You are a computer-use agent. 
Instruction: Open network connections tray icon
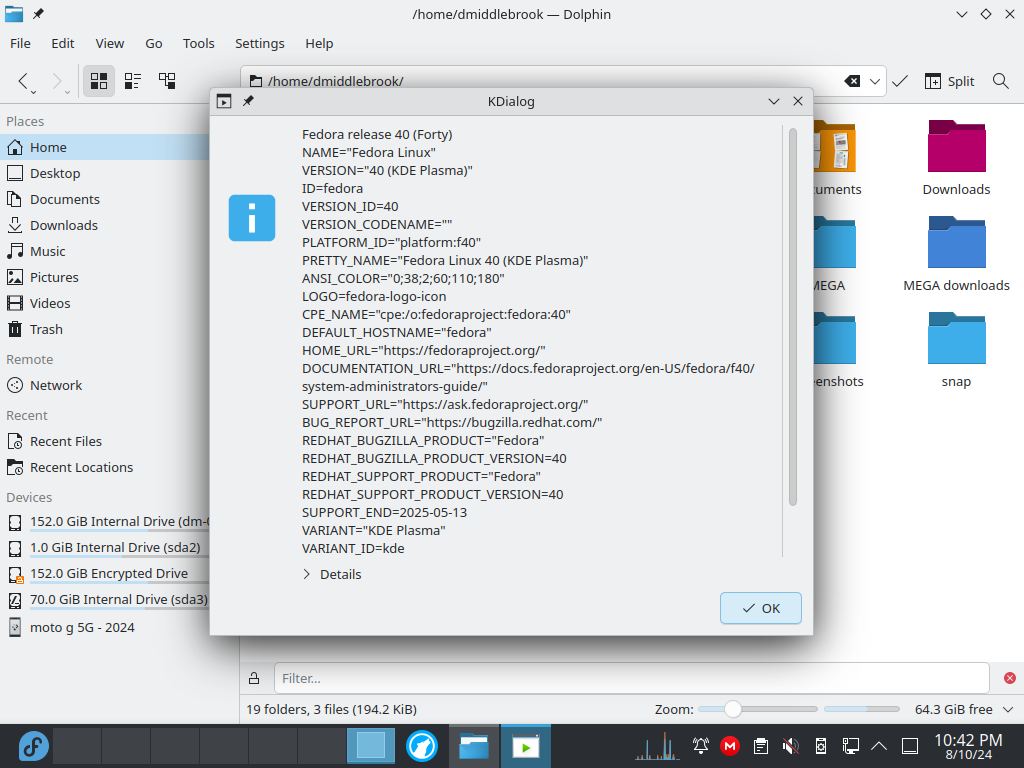[850, 746]
